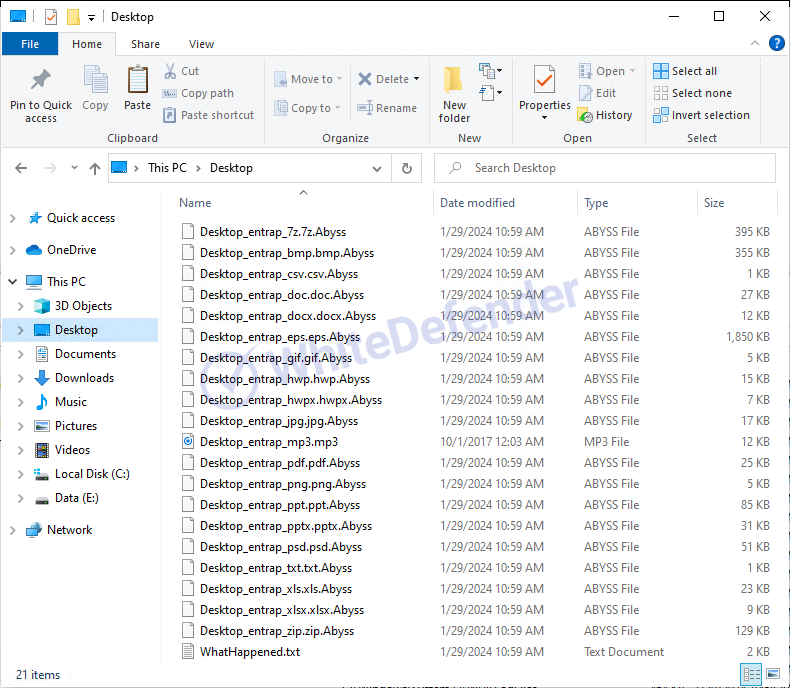Collapse the This PC tree node
Screen dimensions: 790x688
[13, 282]
